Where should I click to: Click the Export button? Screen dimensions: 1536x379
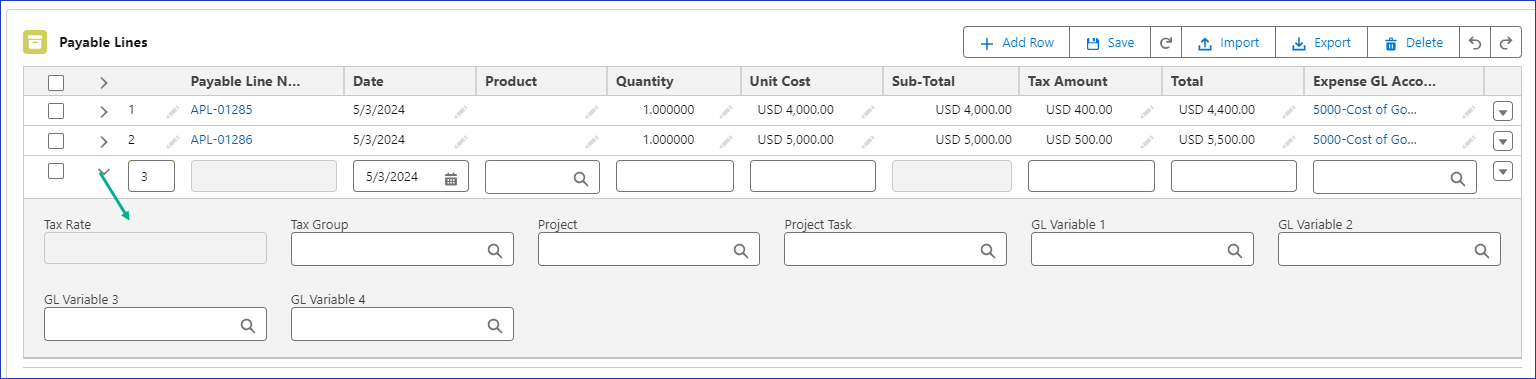(x=1321, y=43)
